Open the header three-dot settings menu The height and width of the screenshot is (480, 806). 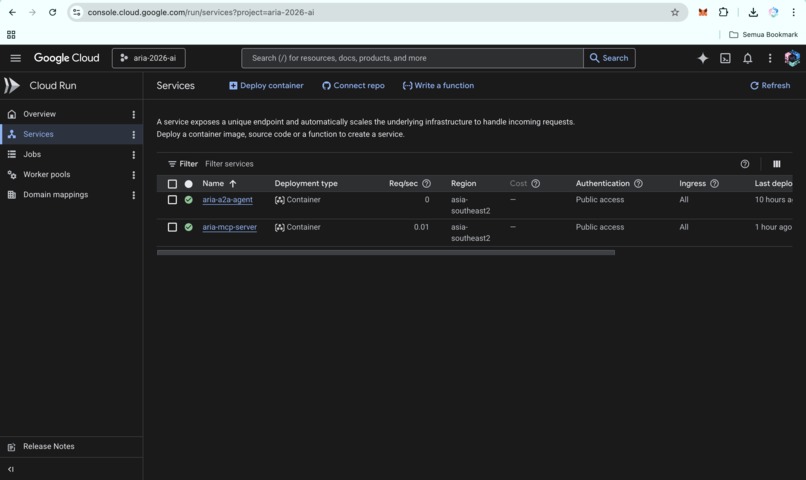point(770,58)
